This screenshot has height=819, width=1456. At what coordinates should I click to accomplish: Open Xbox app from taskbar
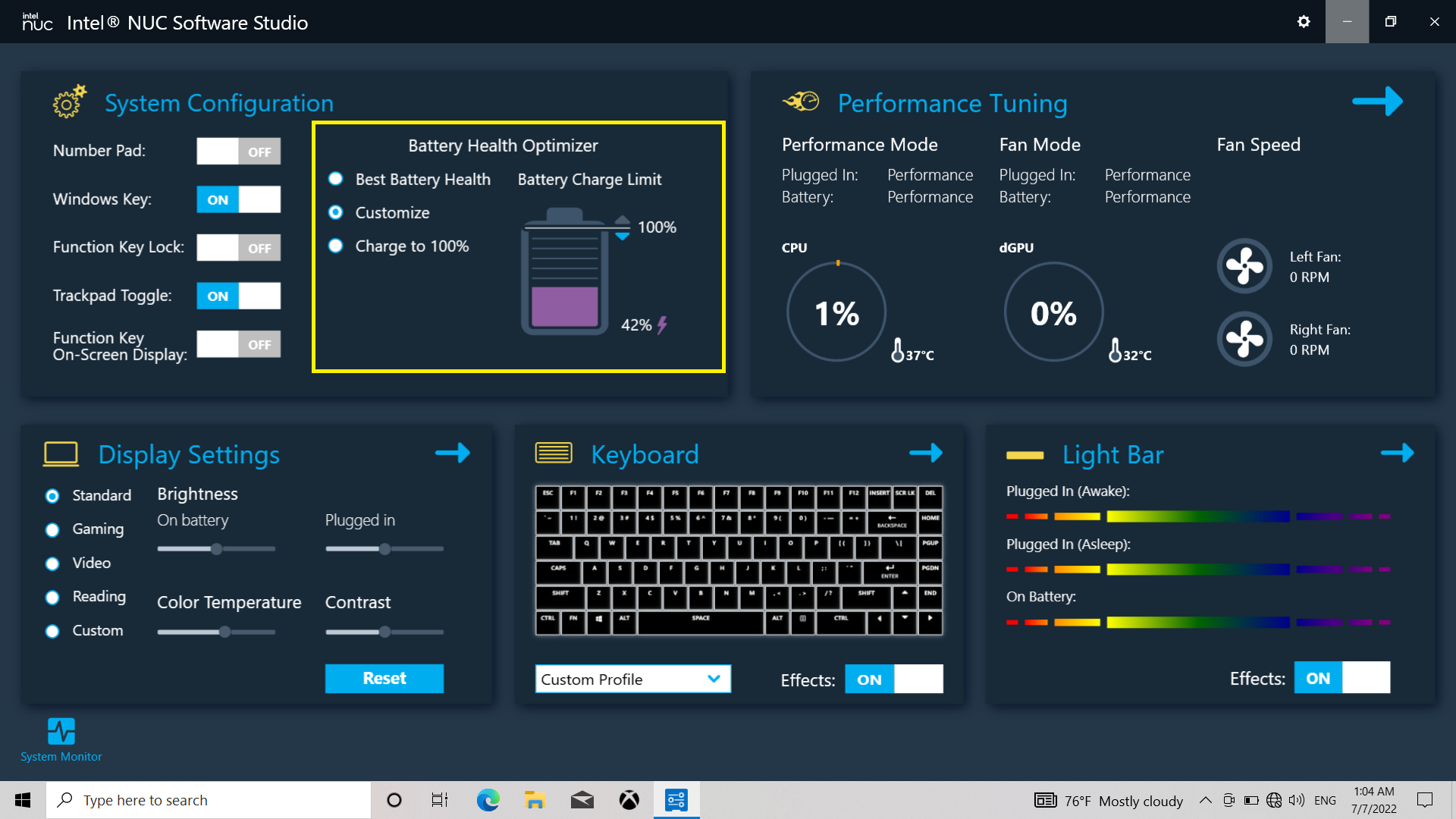coord(629,800)
